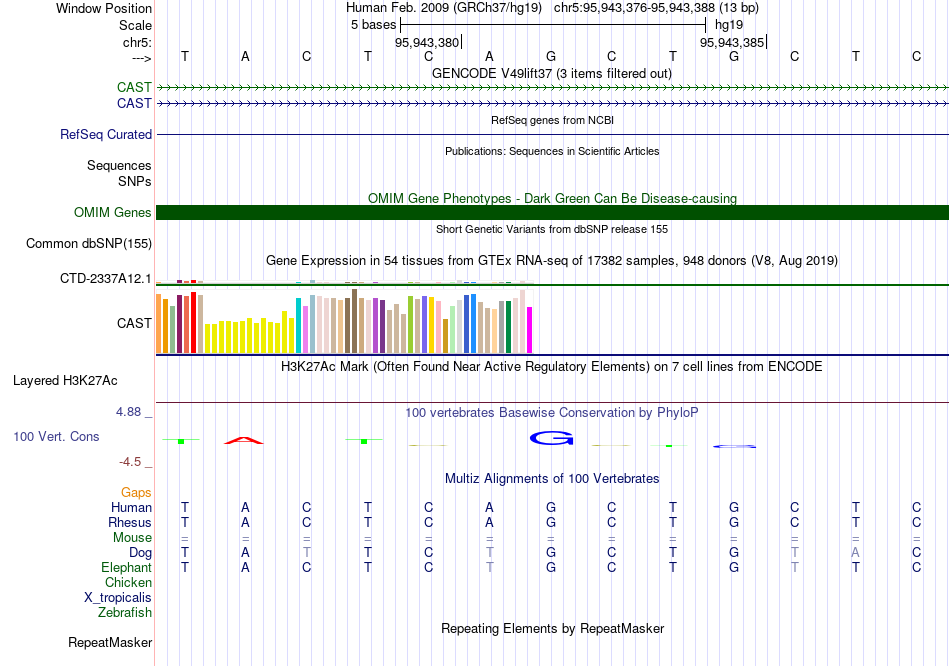This screenshot has height=666, width=950.
Task: Click the RefSeq genes from NCBI title
Action: pyautogui.click(x=552, y=121)
